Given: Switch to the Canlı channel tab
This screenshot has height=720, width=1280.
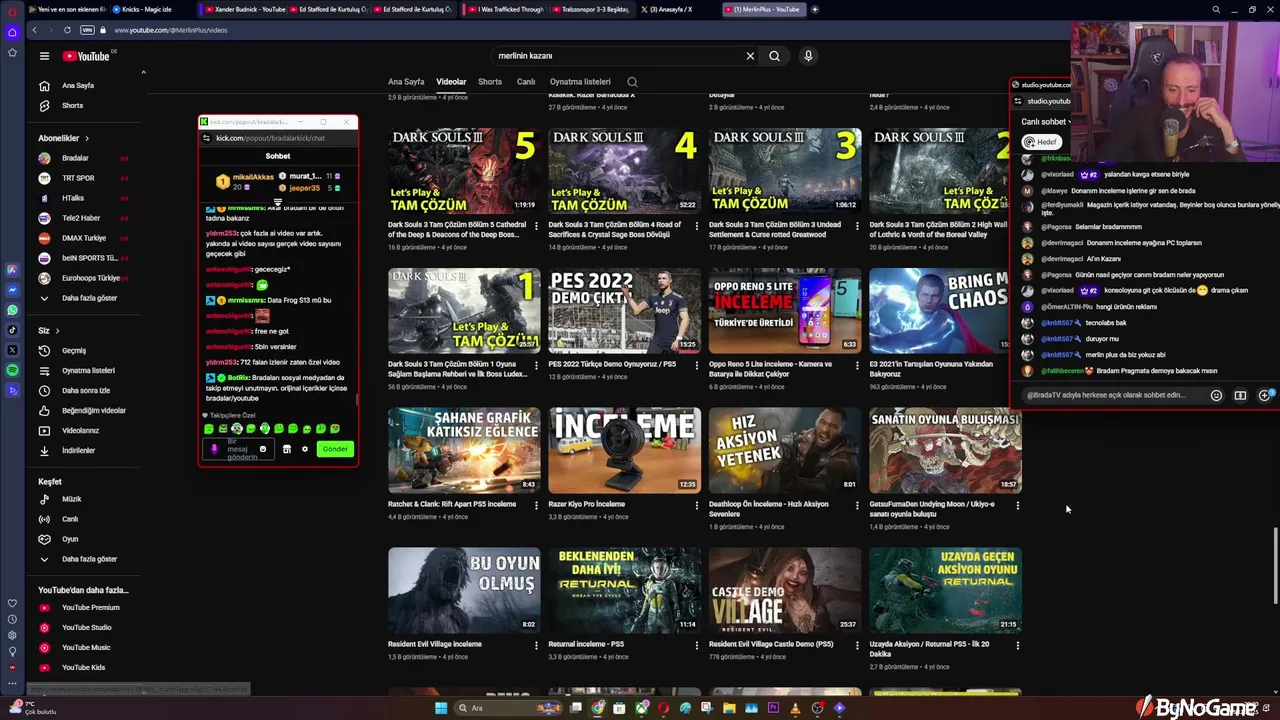Looking at the screenshot, I should coord(526,82).
